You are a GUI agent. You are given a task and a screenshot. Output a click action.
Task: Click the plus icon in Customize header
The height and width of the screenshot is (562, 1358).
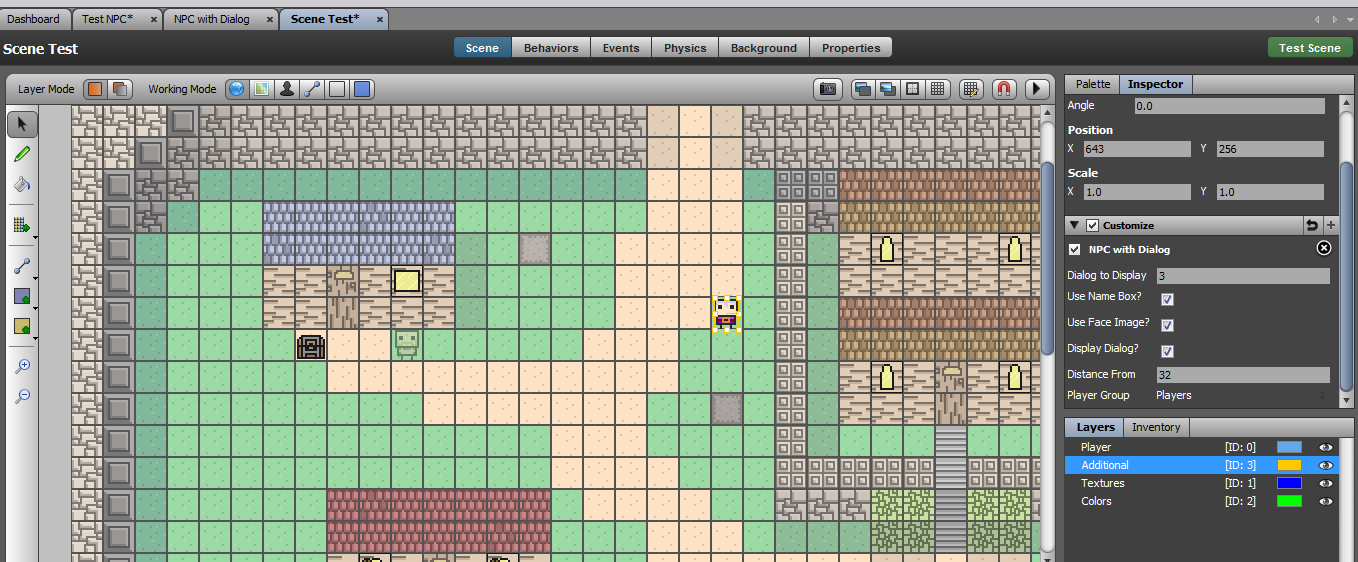1331,225
